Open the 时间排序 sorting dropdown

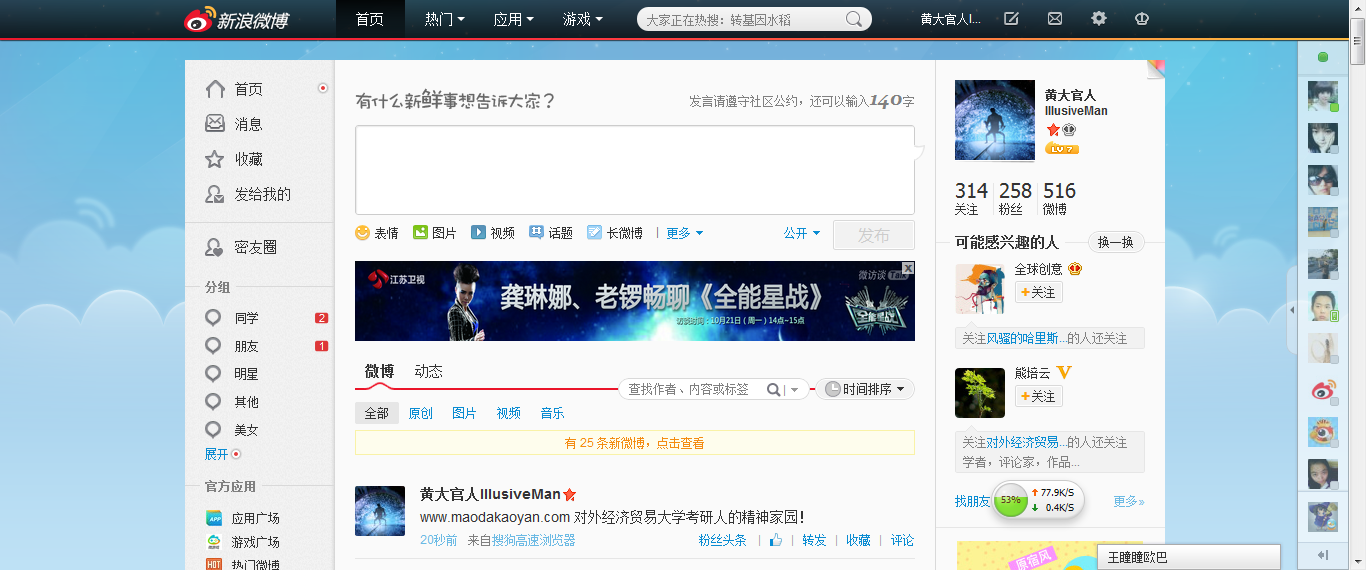tap(866, 390)
